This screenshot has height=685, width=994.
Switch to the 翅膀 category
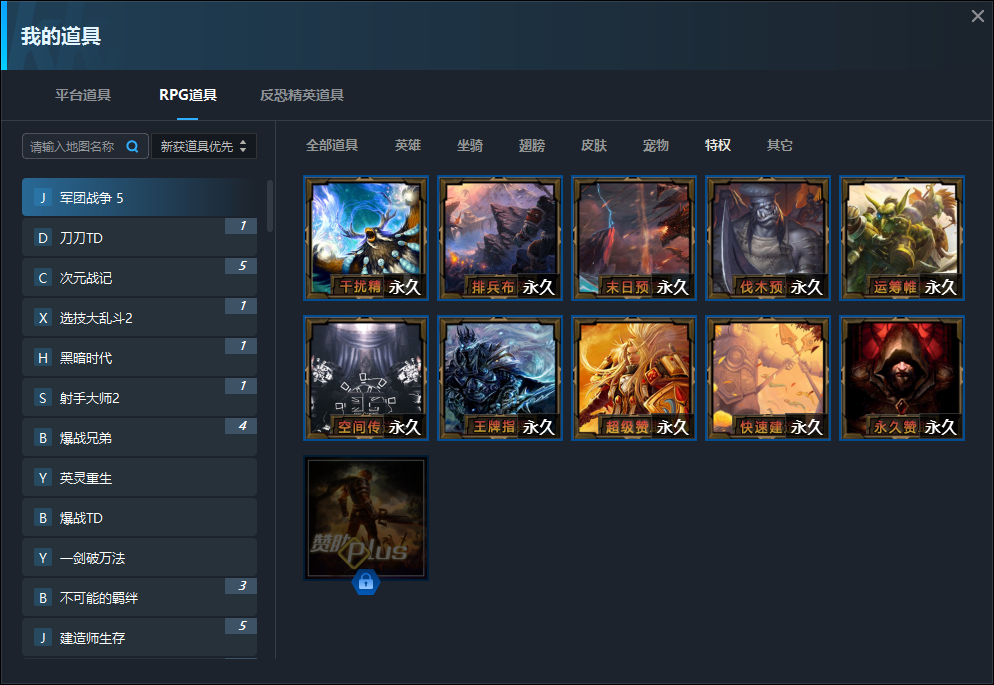pyautogui.click(x=532, y=145)
